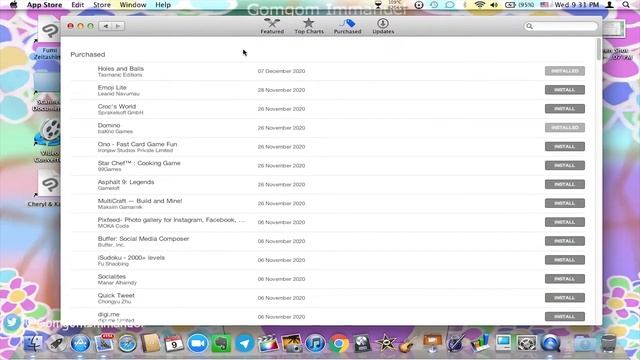Screen dimensions: 640x360
Task: Install Pixfeed photo gallery app
Action: click(x=564, y=222)
